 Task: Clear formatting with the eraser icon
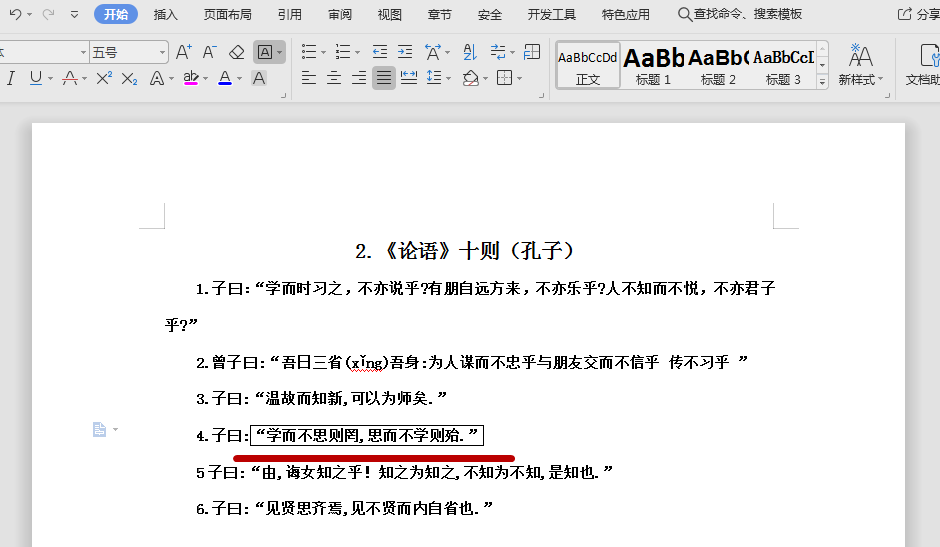236,52
